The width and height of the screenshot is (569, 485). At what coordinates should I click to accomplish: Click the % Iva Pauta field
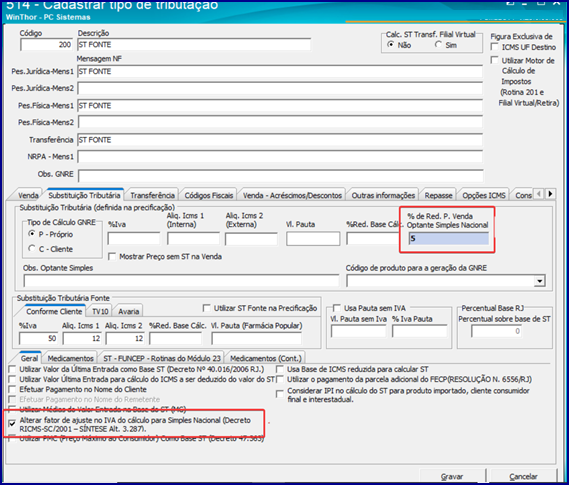(x=419, y=331)
